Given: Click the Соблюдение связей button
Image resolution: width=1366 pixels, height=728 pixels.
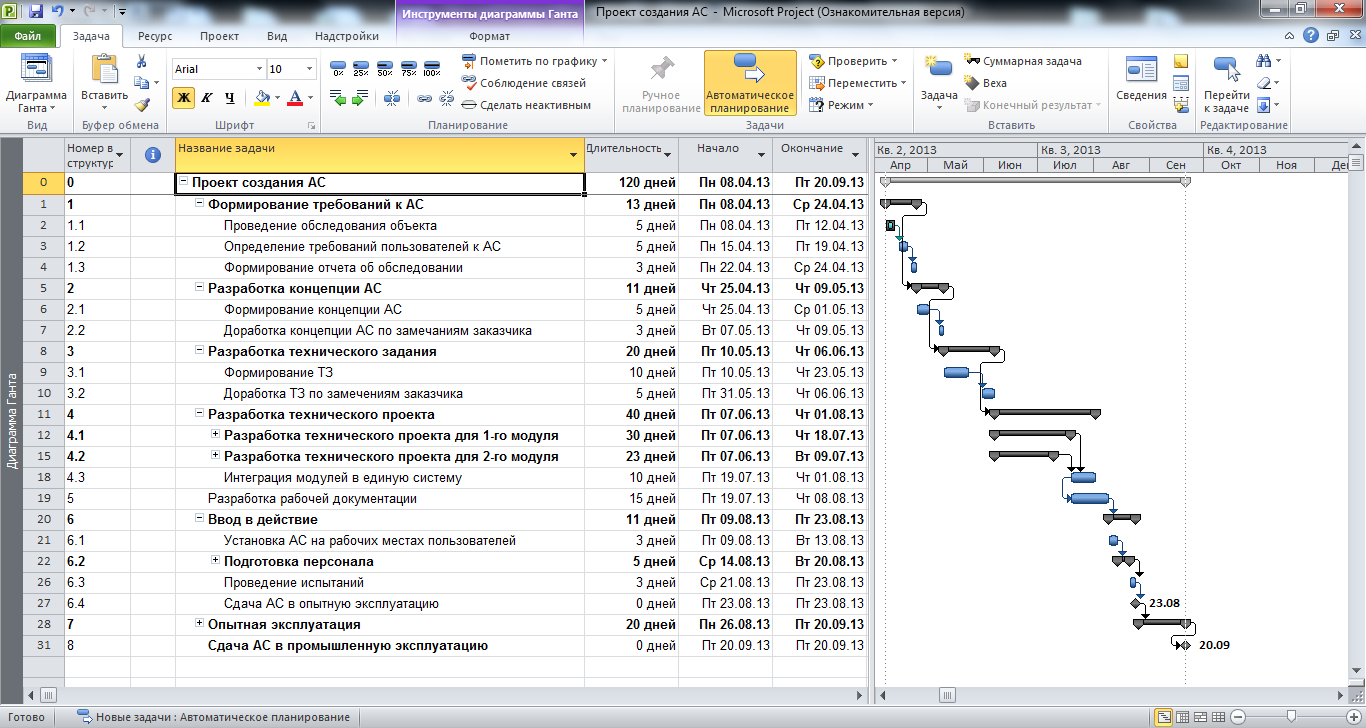Looking at the screenshot, I should pyautogui.click(x=524, y=83).
